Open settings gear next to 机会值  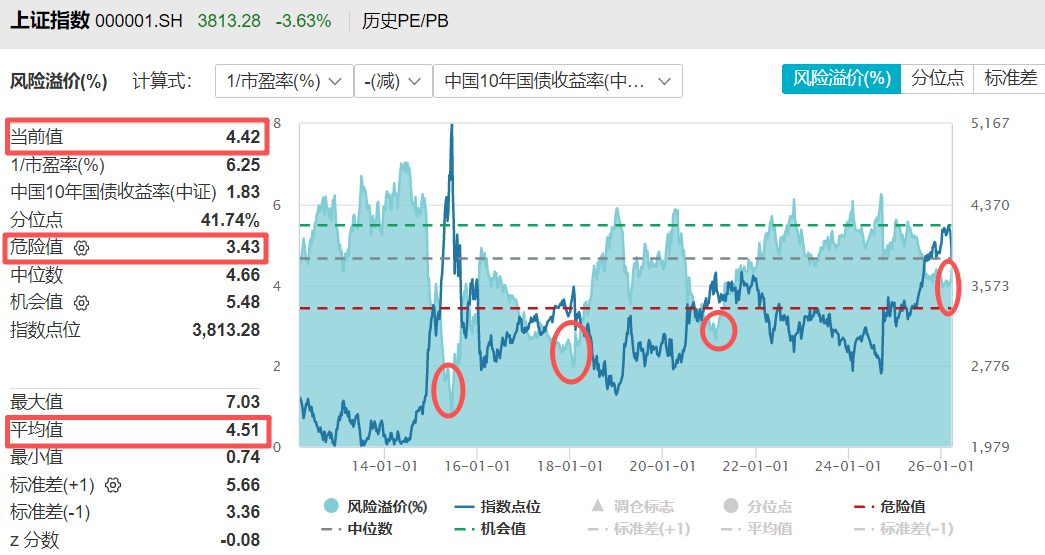click(82, 302)
